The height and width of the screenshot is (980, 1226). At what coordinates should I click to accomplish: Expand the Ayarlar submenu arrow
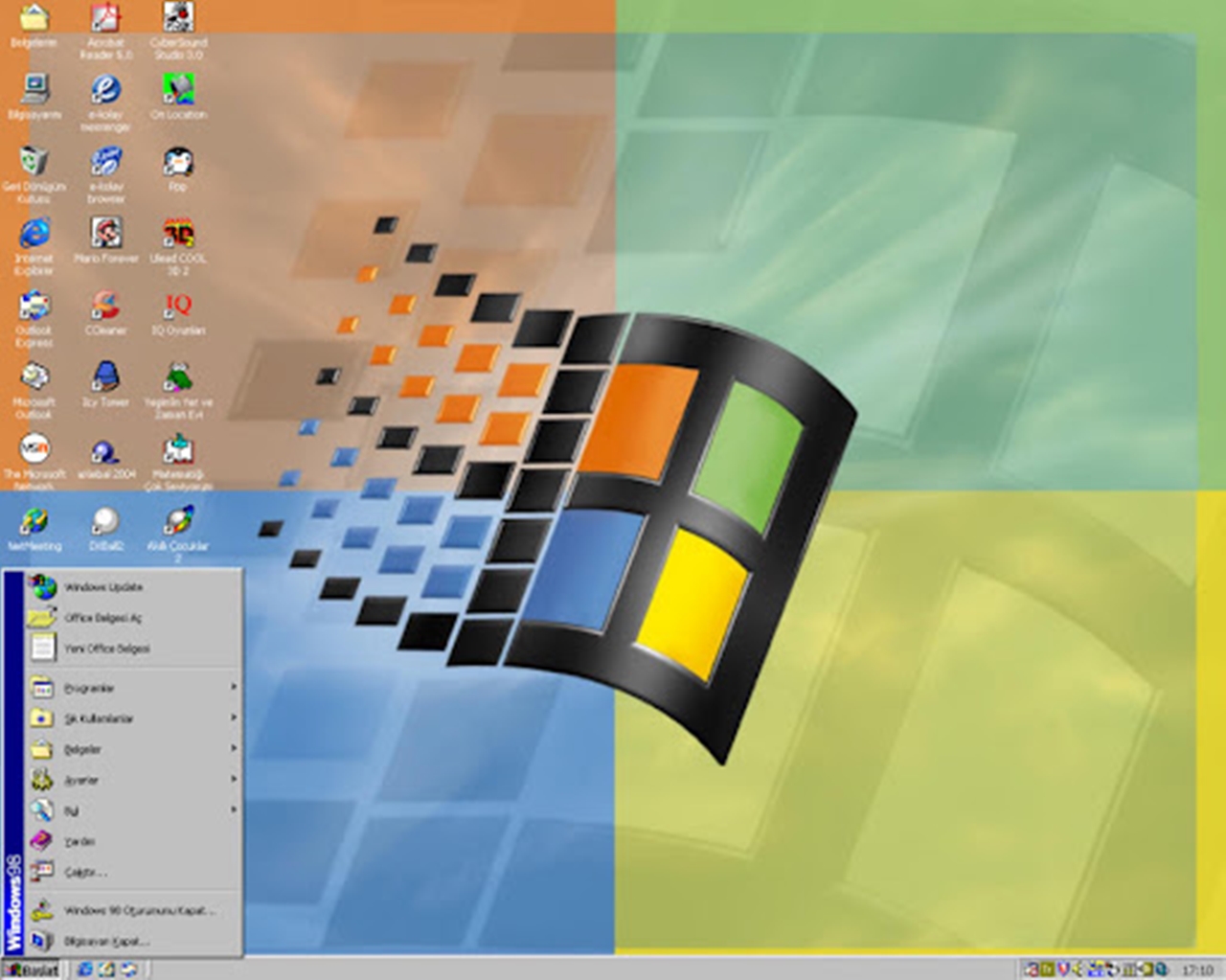pyautogui.click(x=233, y=779)
